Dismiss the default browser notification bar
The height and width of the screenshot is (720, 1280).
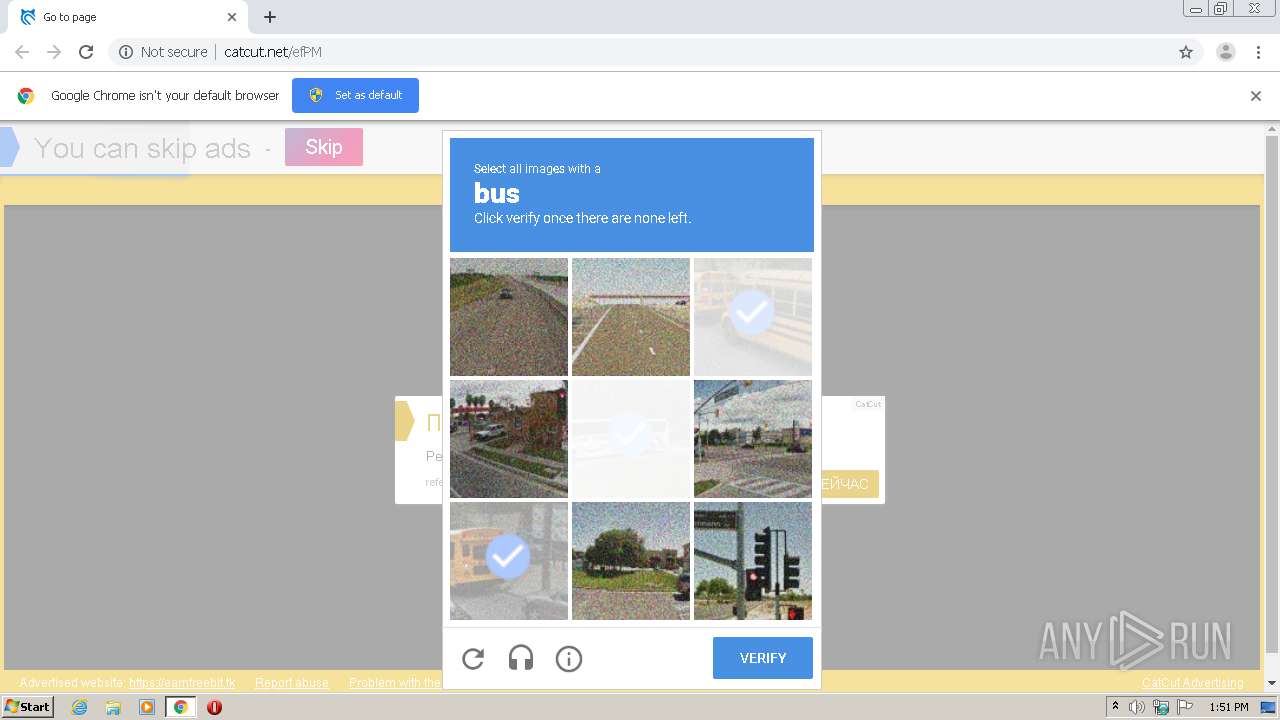tap(1256, 96)
